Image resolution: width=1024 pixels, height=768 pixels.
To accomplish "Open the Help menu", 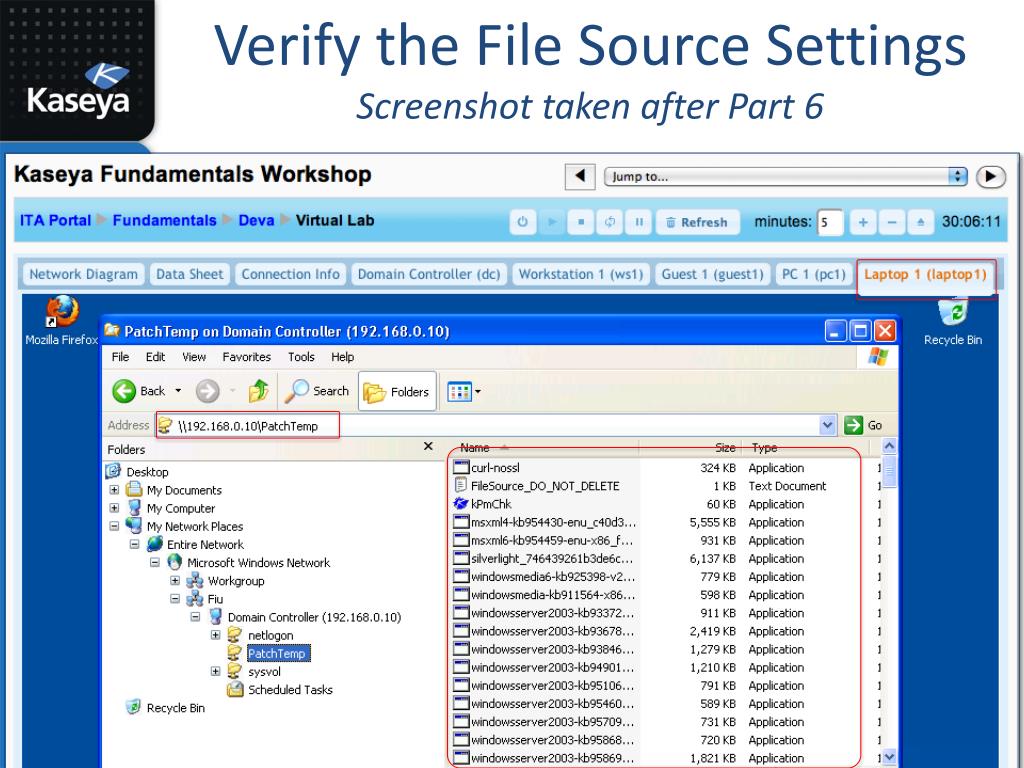I will 342,357.
